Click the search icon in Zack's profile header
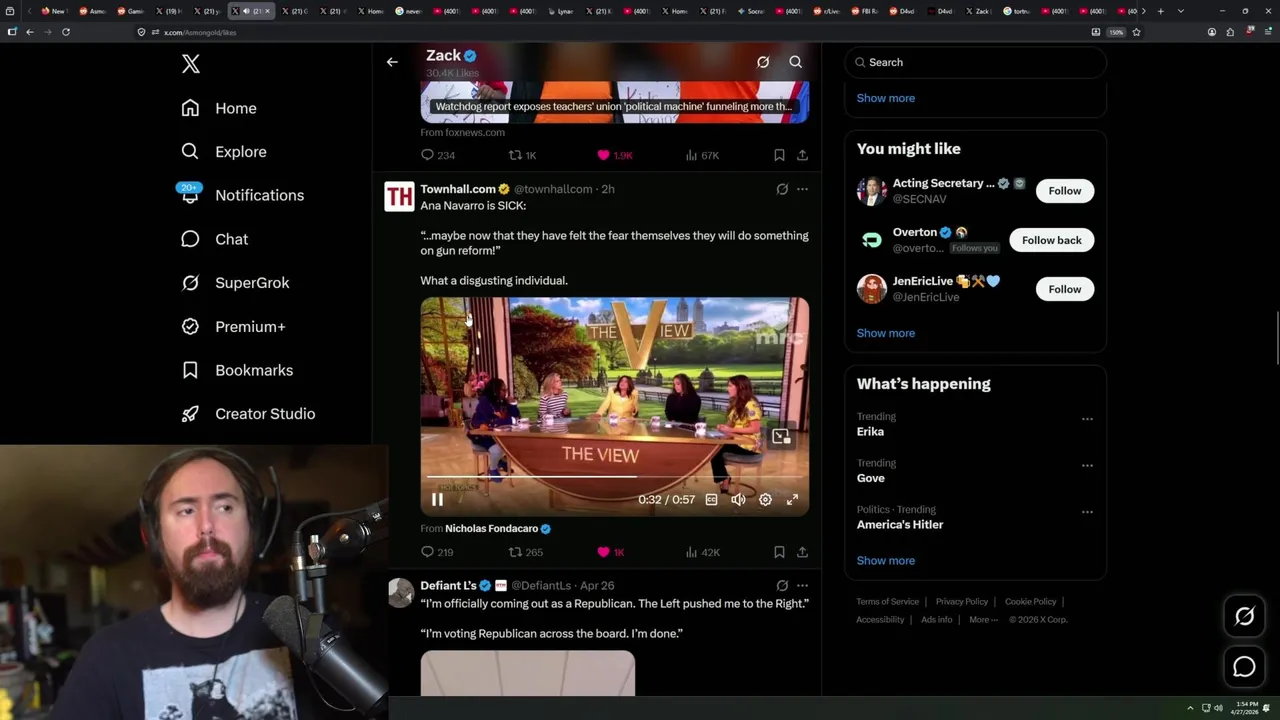This screenshot has height=720, width=1280. [x=796, y=62]
